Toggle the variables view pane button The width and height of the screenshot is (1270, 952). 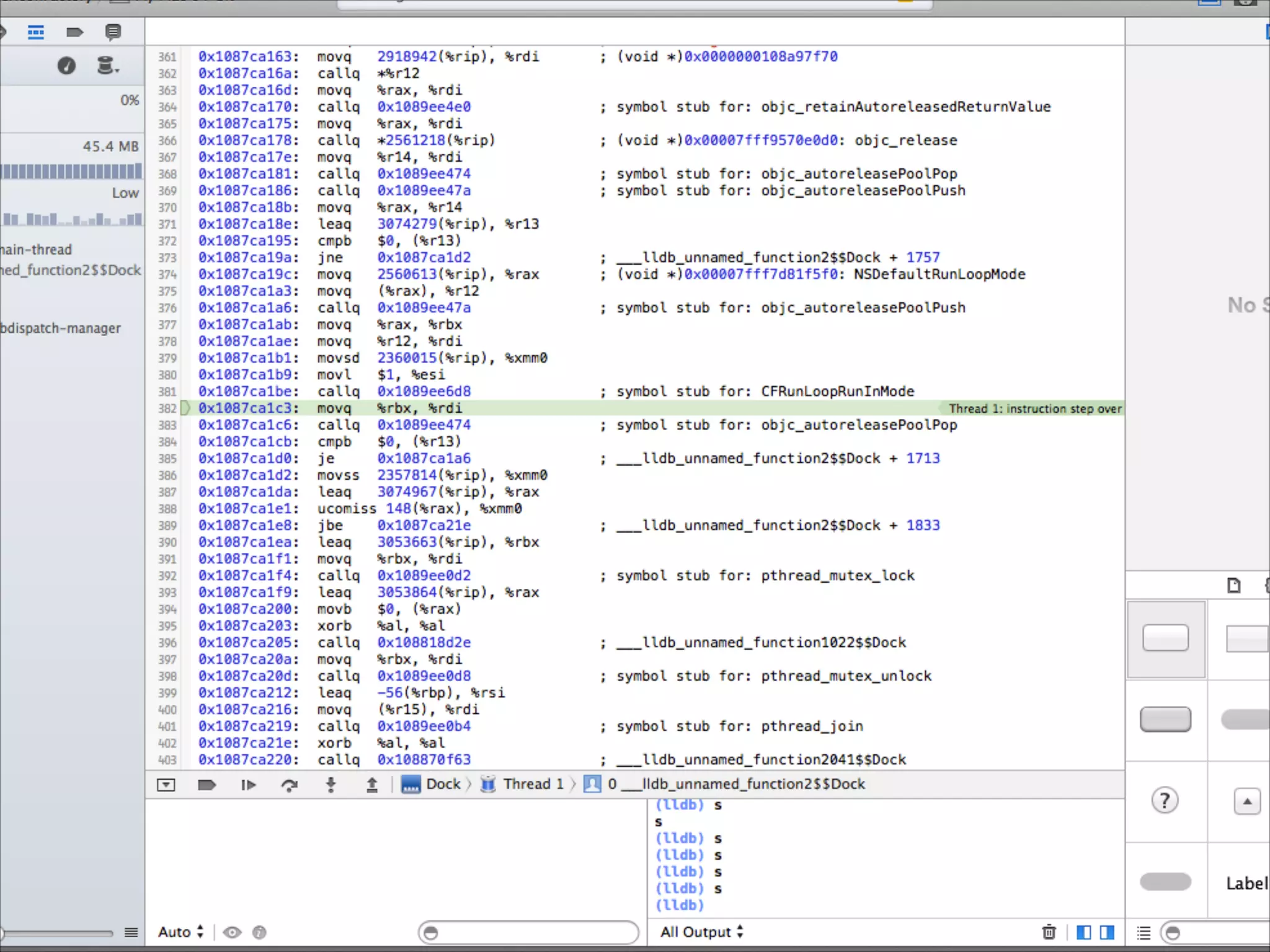(1083, 932)
